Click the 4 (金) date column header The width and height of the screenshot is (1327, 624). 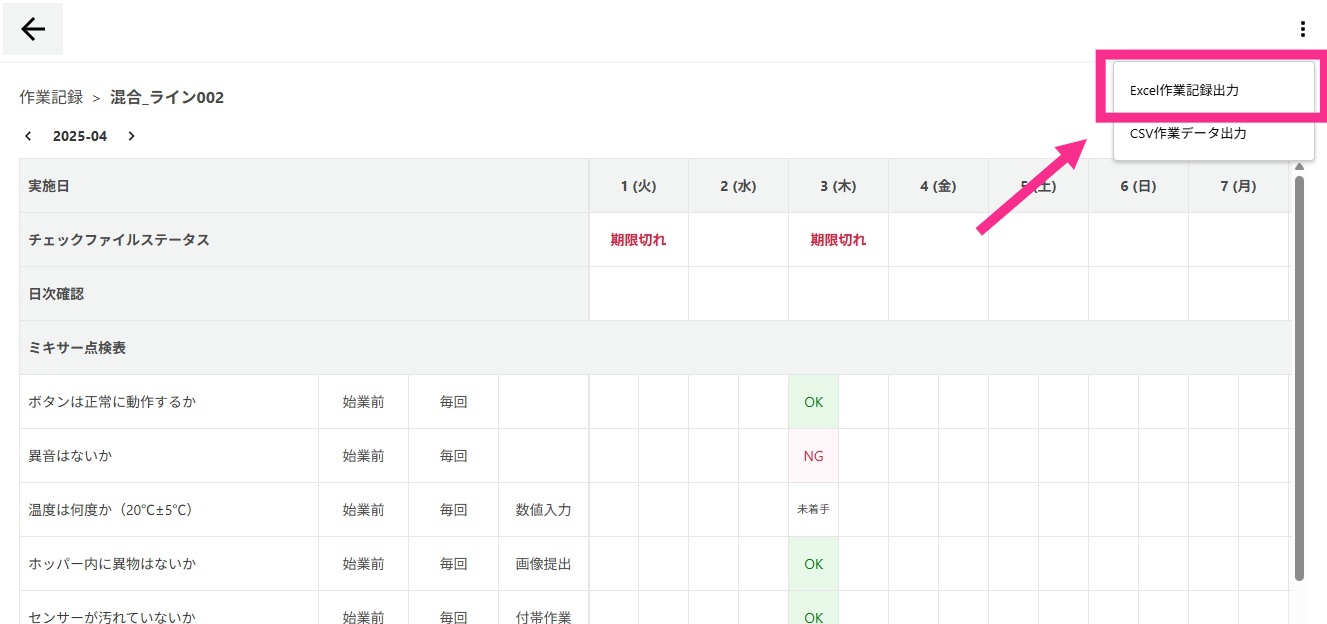pyautogui.click(x=938, y=186)
